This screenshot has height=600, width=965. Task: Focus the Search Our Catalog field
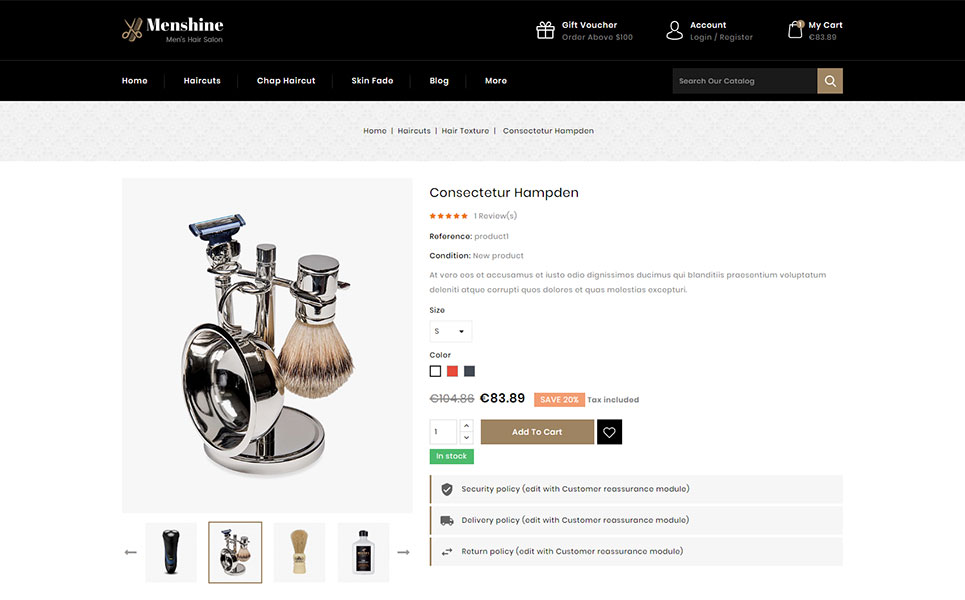pos(745,81)
